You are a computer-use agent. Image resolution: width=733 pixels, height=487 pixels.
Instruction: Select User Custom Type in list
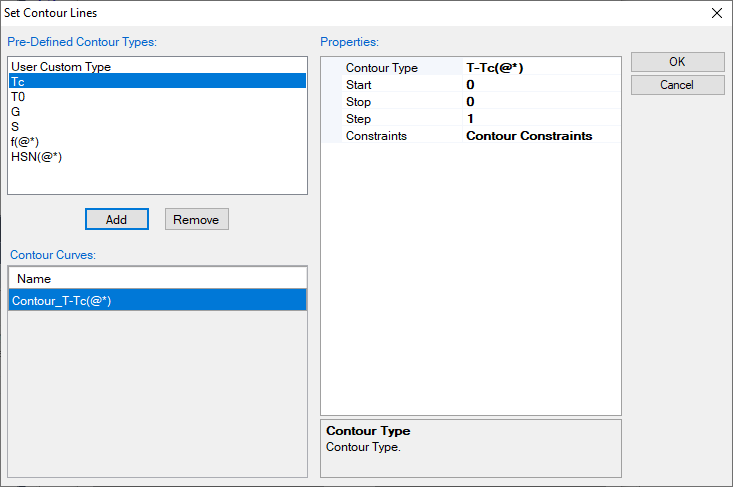click(x=61, y=67)
